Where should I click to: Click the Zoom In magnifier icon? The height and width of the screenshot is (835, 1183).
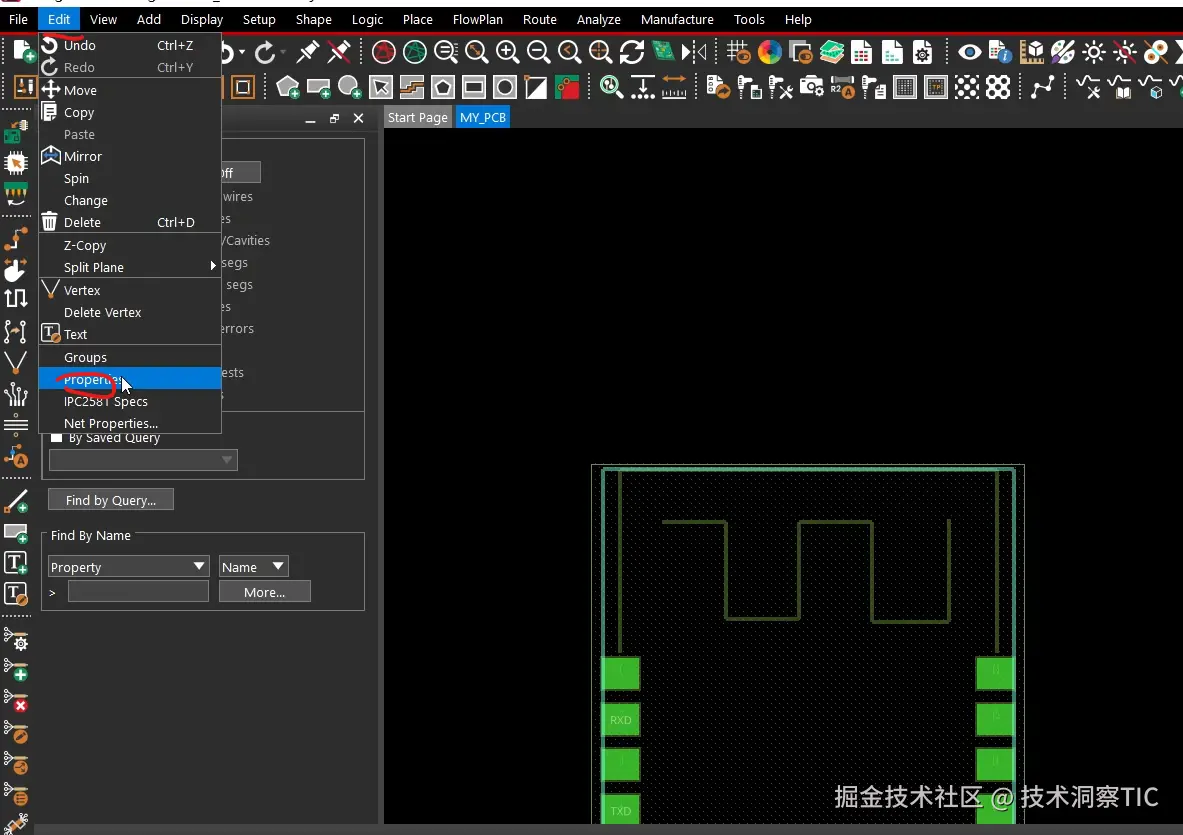coord(507,52)
